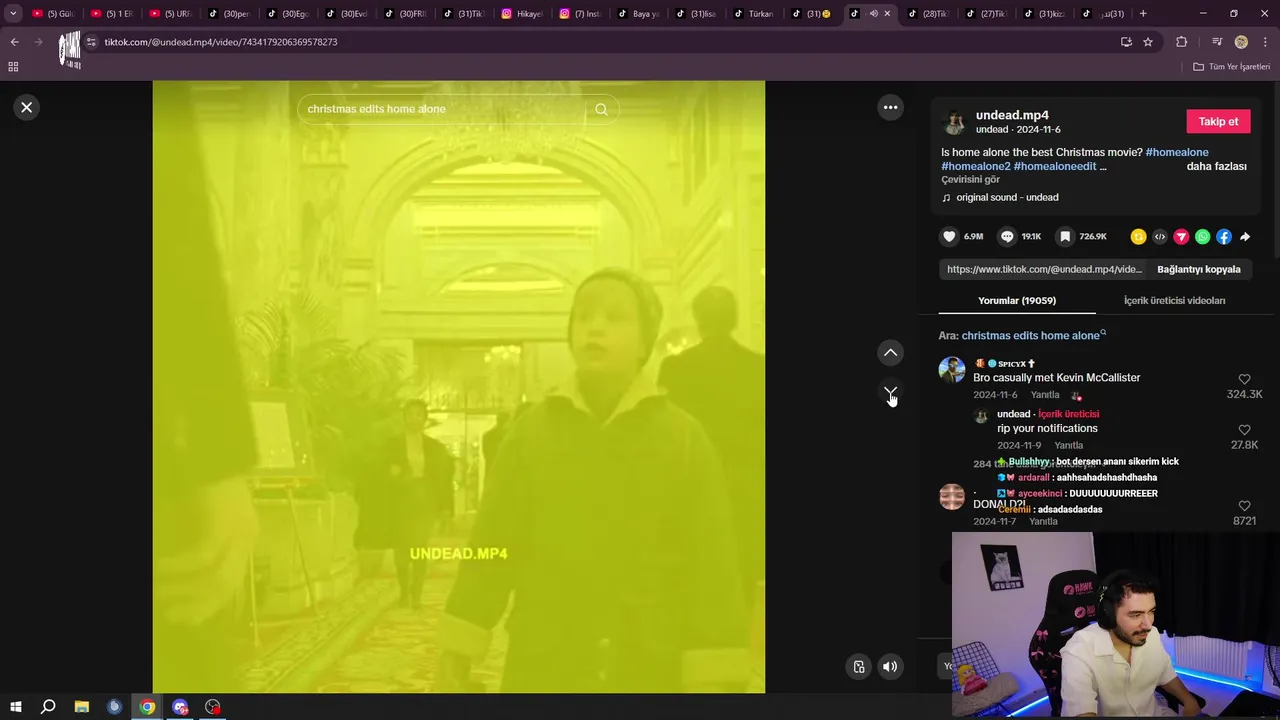Open the #homealoneedit hashtag

click(x=1055, y=166)
